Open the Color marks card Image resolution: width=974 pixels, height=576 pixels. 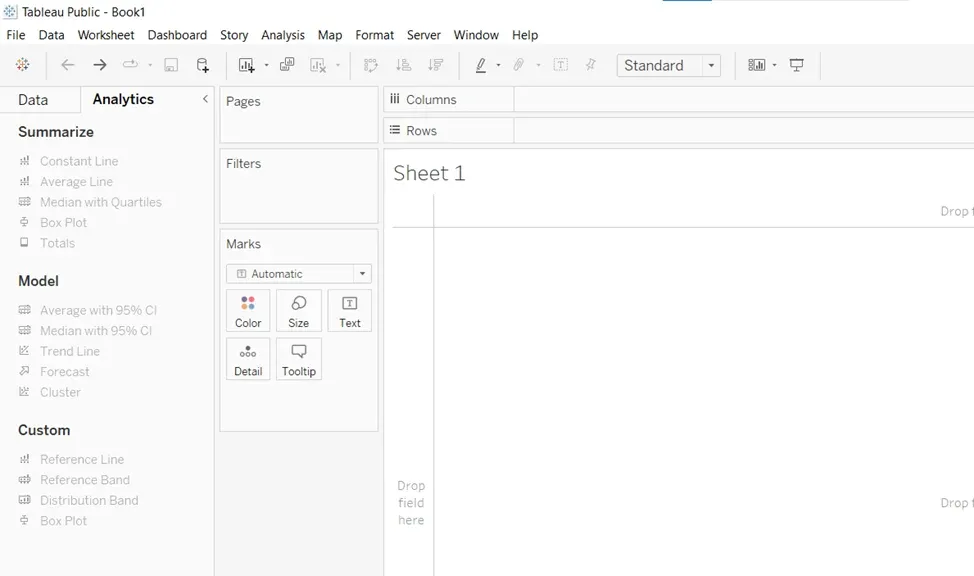pyautogui.click(x=248, y=311)
